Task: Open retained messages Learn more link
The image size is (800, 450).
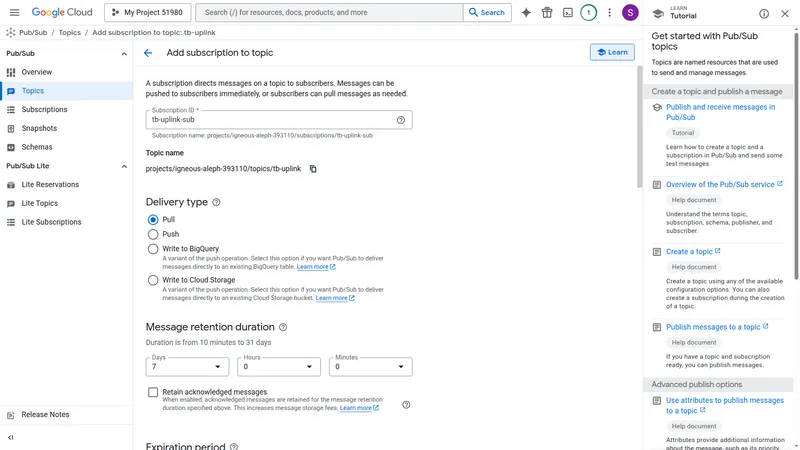Action: tap(359, 408)
